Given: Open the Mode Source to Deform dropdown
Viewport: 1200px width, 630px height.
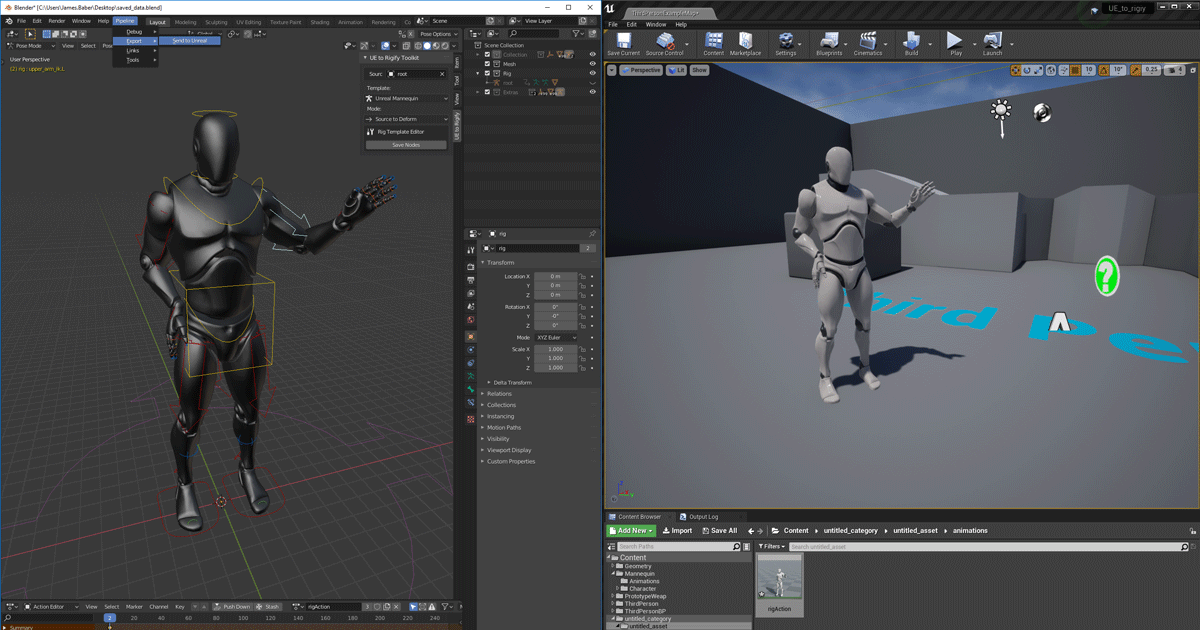Looking at the screenshot, I should [407, 119].
